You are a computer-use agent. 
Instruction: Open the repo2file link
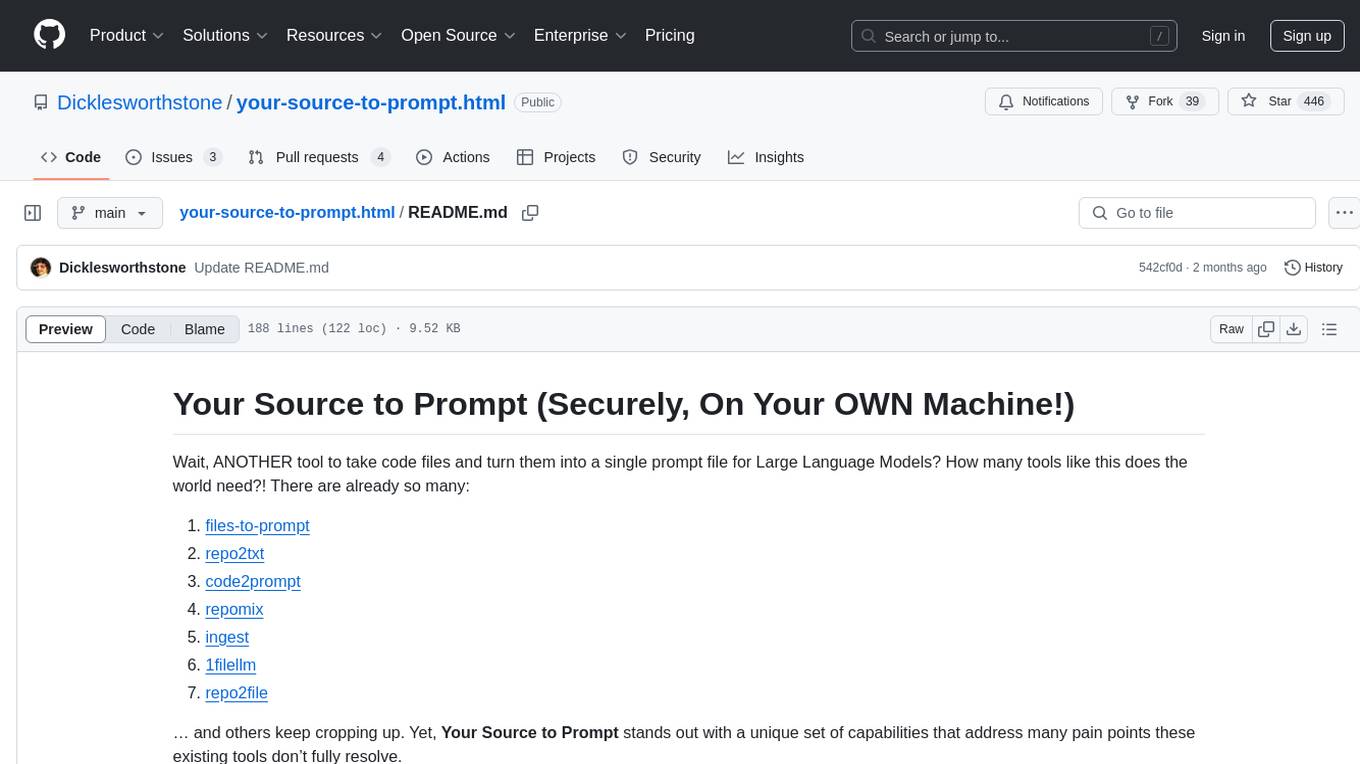coord(236,693)
